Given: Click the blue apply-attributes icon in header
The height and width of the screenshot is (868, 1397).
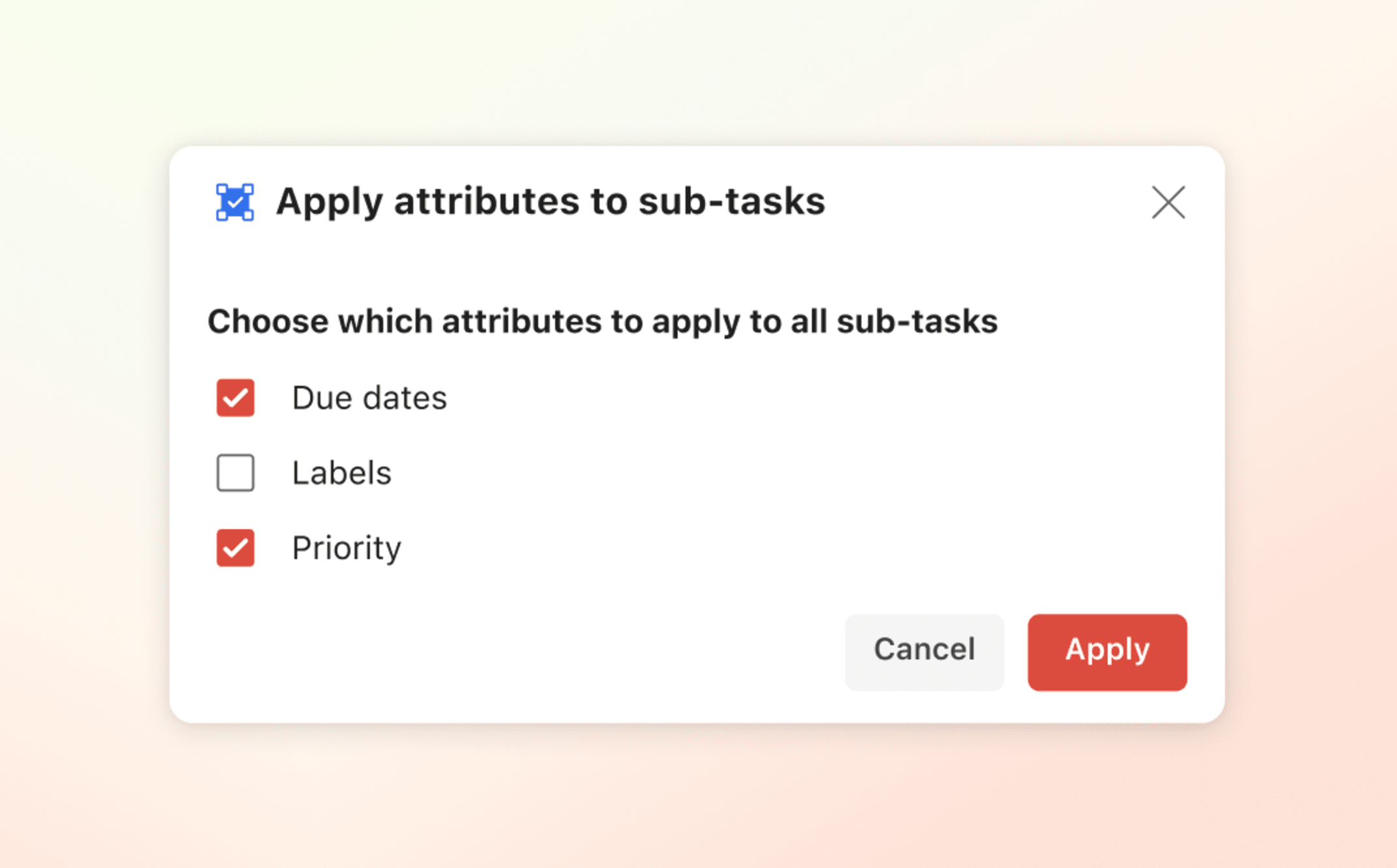Looking at the screenshot, I should [x=235, y=202].
